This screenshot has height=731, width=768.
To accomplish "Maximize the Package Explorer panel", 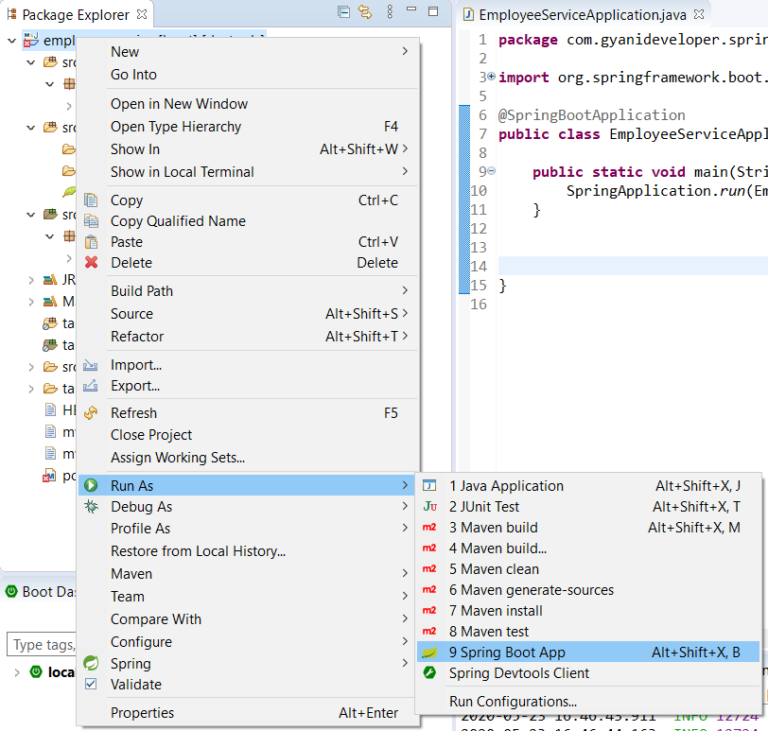I will click(433, 11).
